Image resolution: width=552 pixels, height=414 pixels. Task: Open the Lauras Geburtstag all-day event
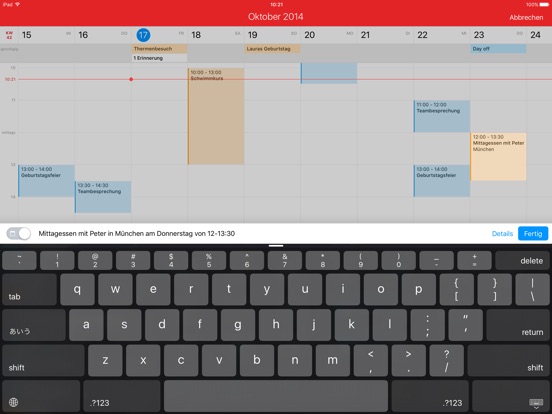coord(272,49)
